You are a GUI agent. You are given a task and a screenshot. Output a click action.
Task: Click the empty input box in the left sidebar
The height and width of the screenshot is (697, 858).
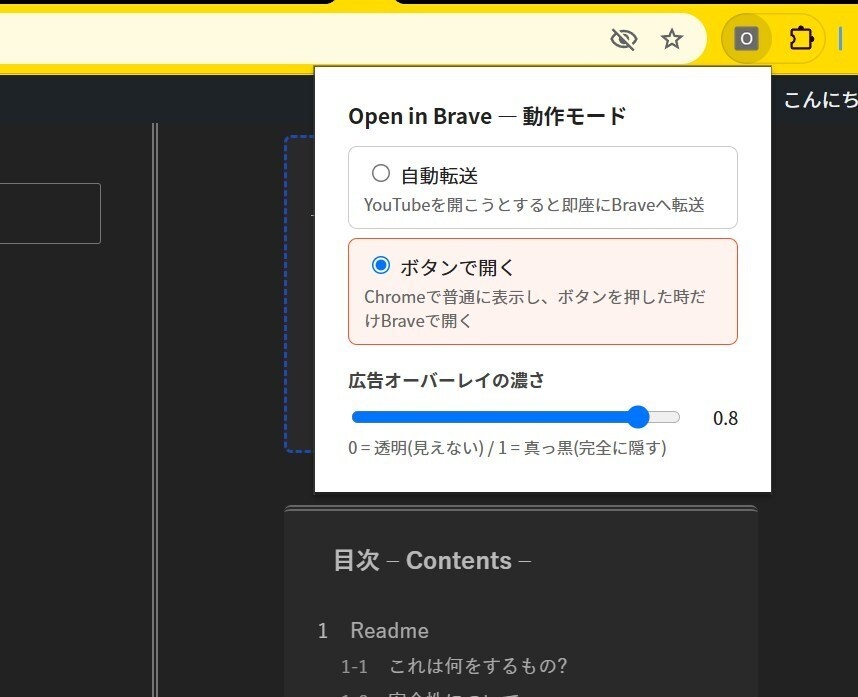[x=49, y=213]
